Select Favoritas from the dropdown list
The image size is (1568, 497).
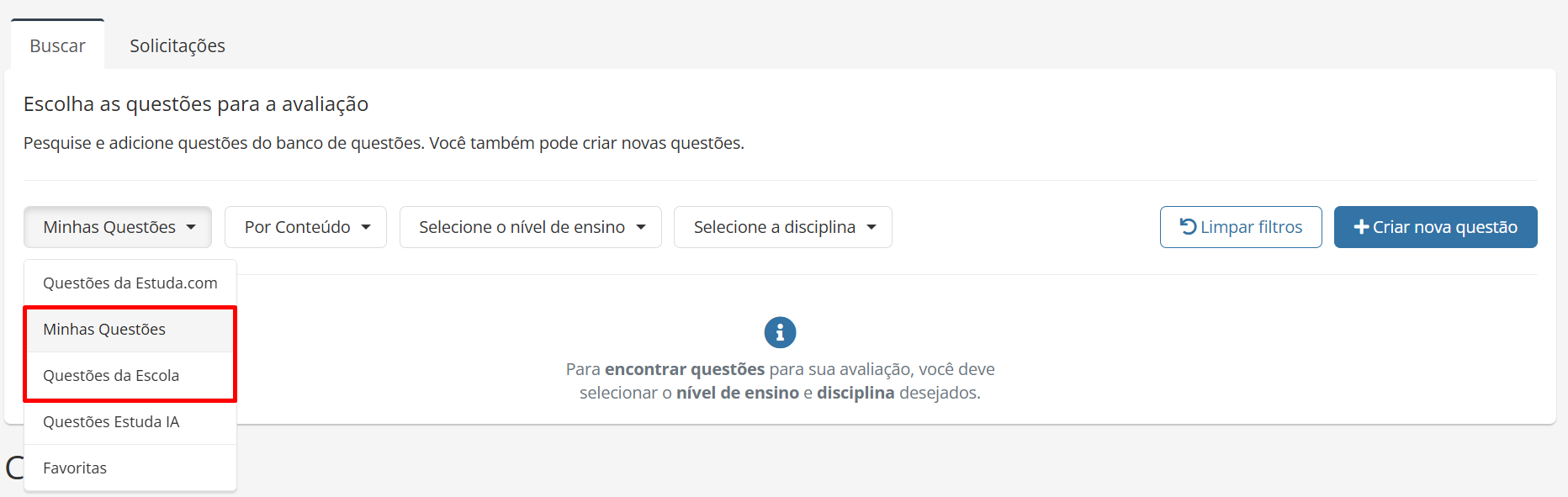pos(75,468)
